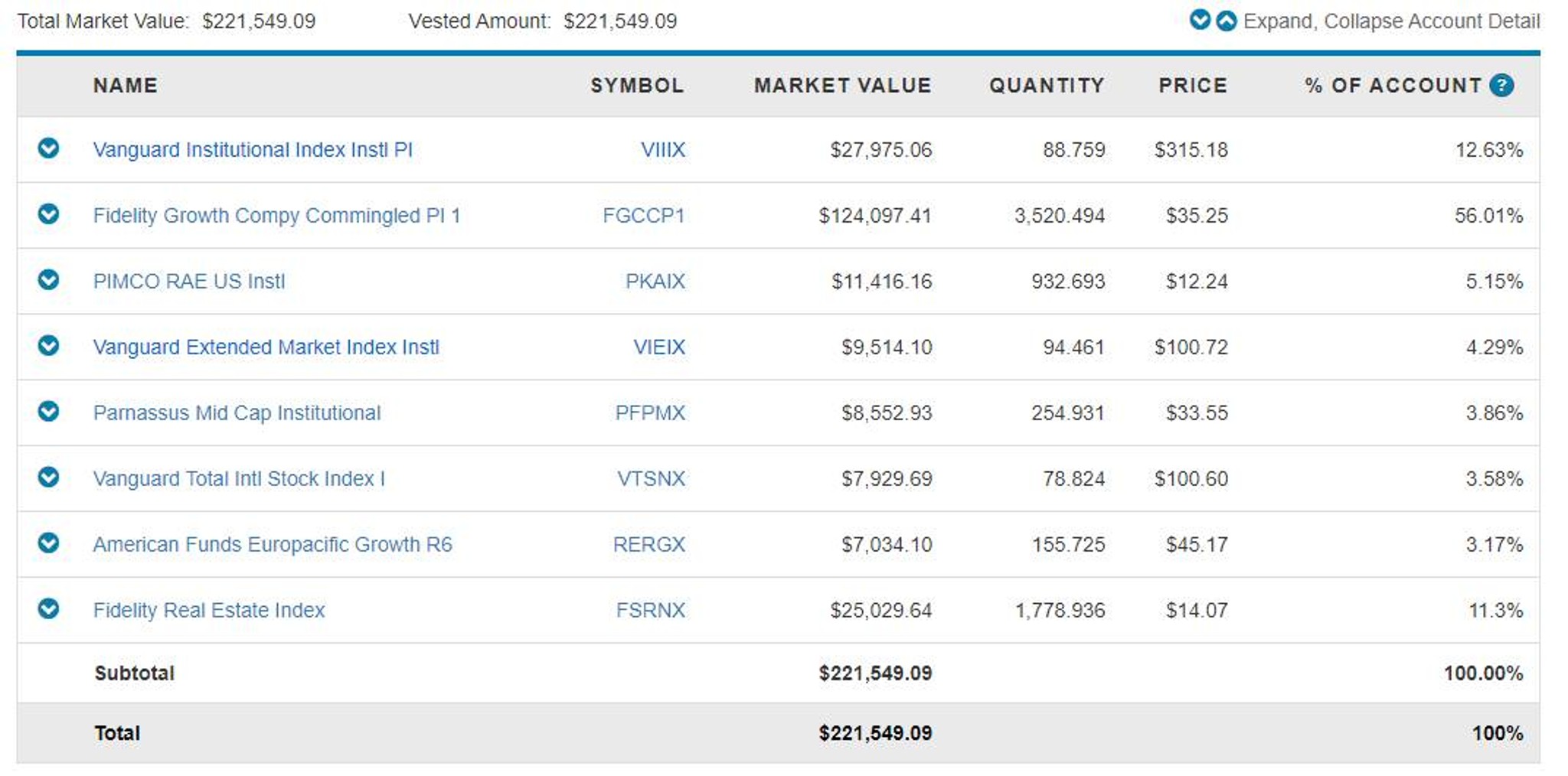
Task: Click the Subtotal row label
Action: tap(135, 673)
